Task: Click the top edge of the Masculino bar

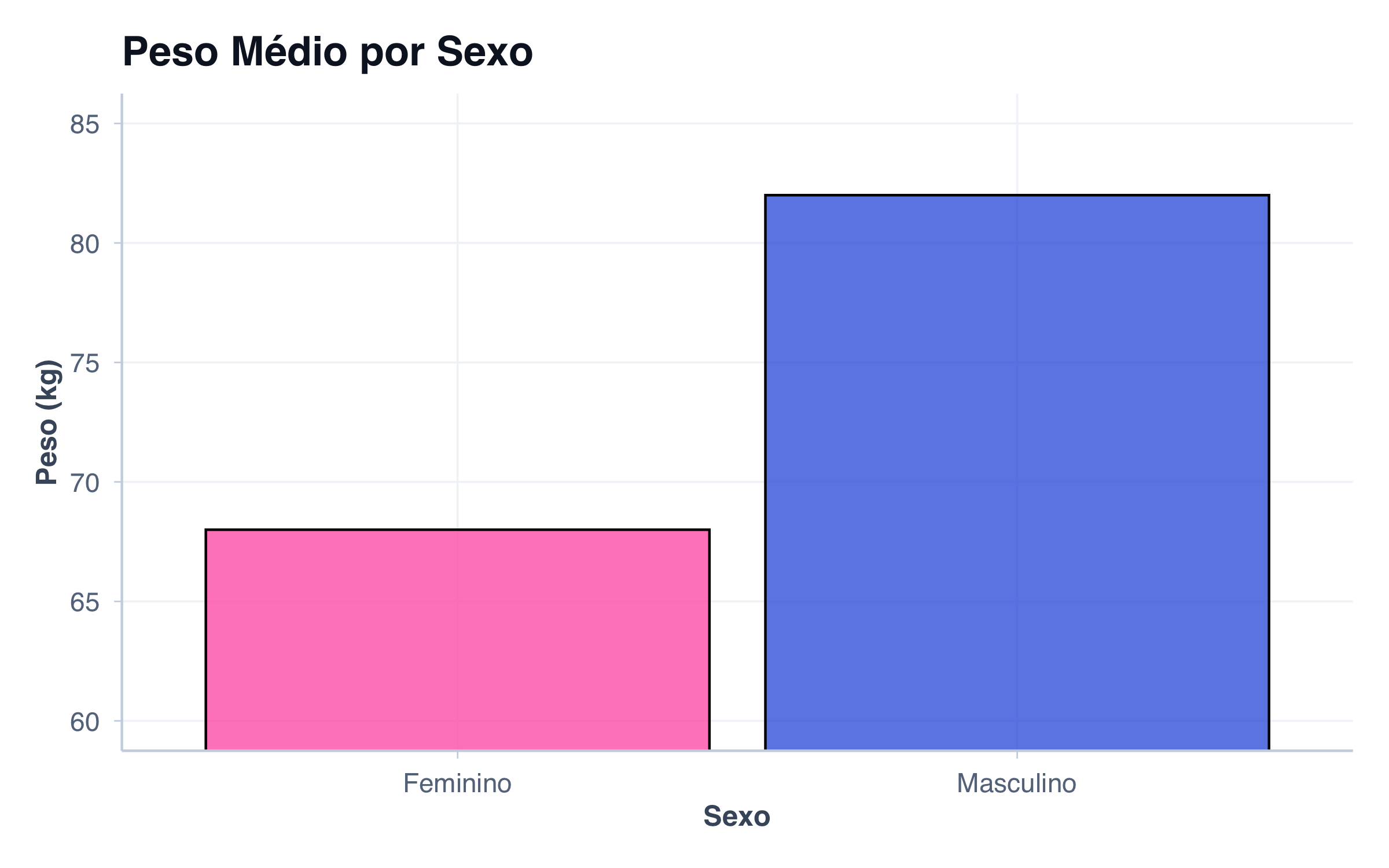Action: 1017,196
